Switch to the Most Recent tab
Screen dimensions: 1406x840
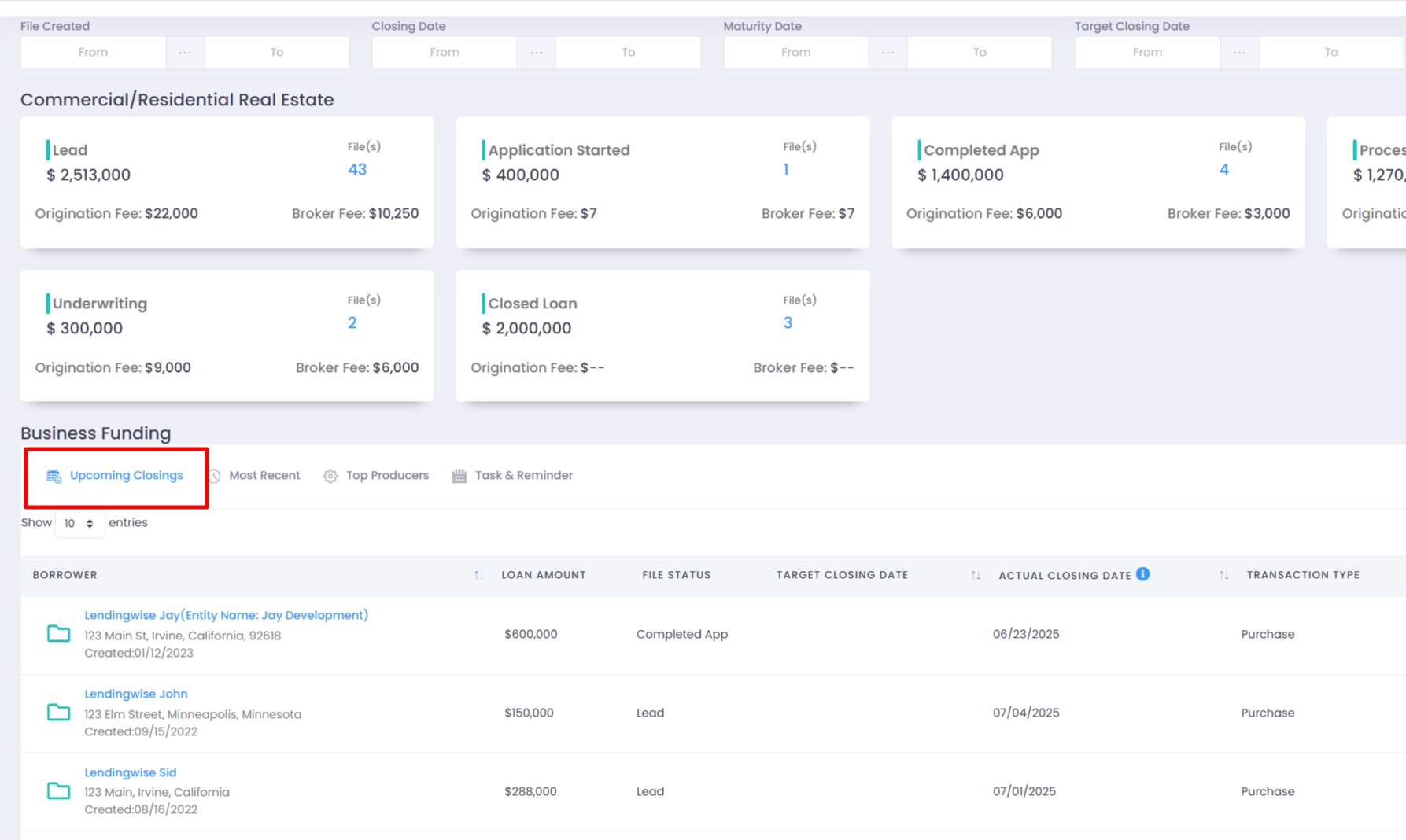[x=254, y=476]
